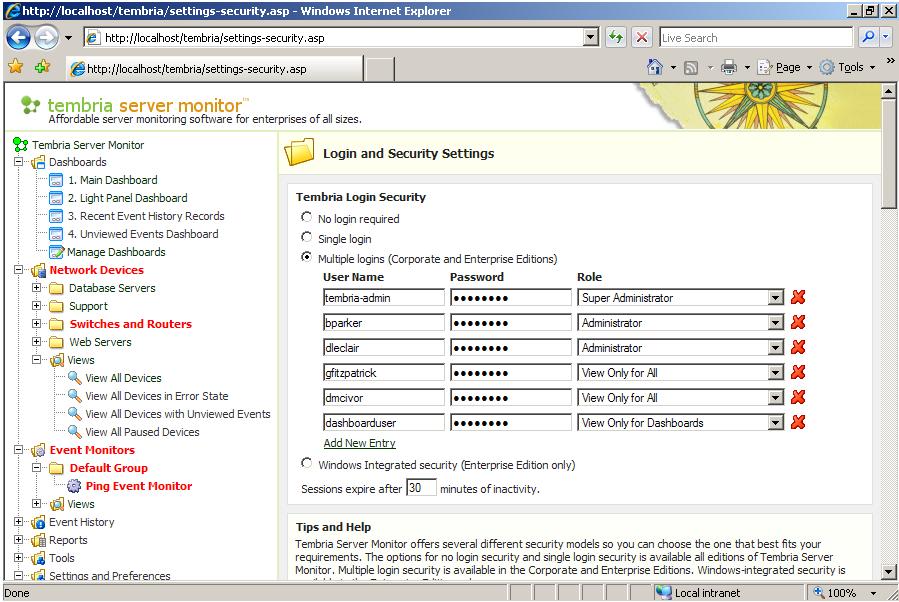The width and height of the screenshot is (899, 602).
Task: Collapse the Network Devices tree node
Action: [18, 269]
